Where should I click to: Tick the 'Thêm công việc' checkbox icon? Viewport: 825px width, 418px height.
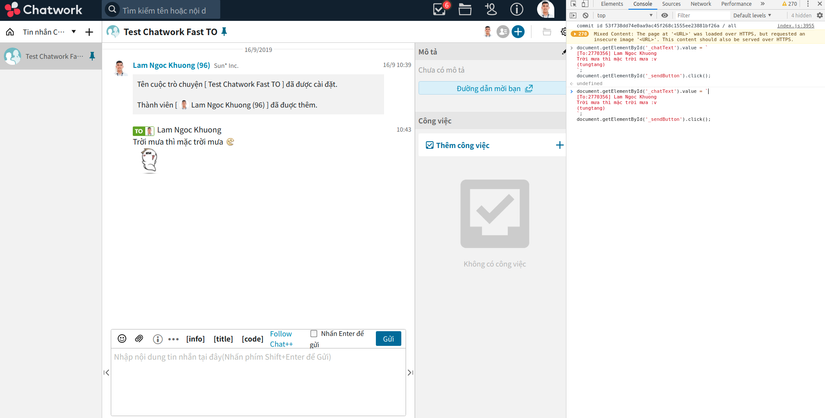(x=429, y=145)
